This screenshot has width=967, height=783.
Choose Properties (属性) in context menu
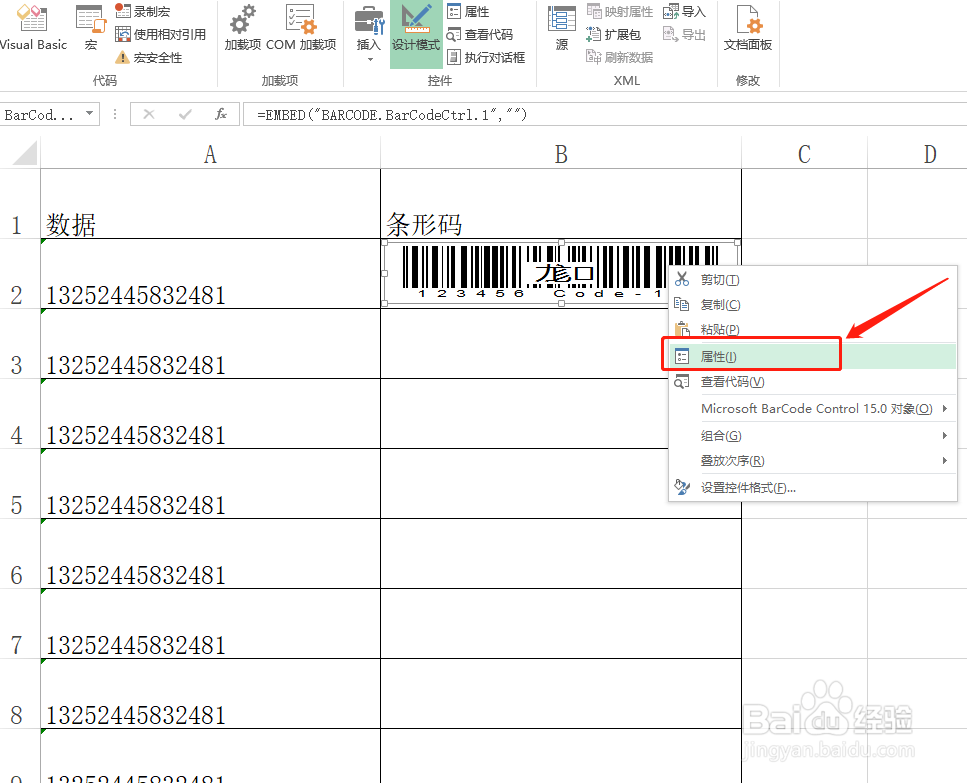click(813, 356)
